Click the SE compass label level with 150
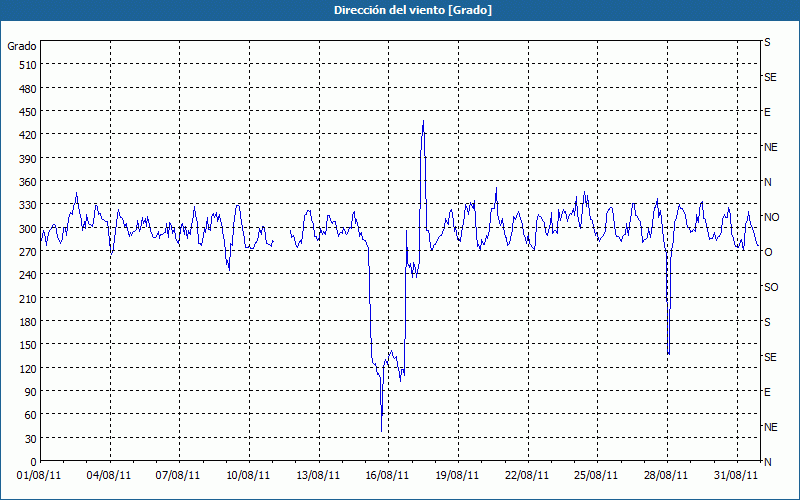800x500 pixels. 770,357
